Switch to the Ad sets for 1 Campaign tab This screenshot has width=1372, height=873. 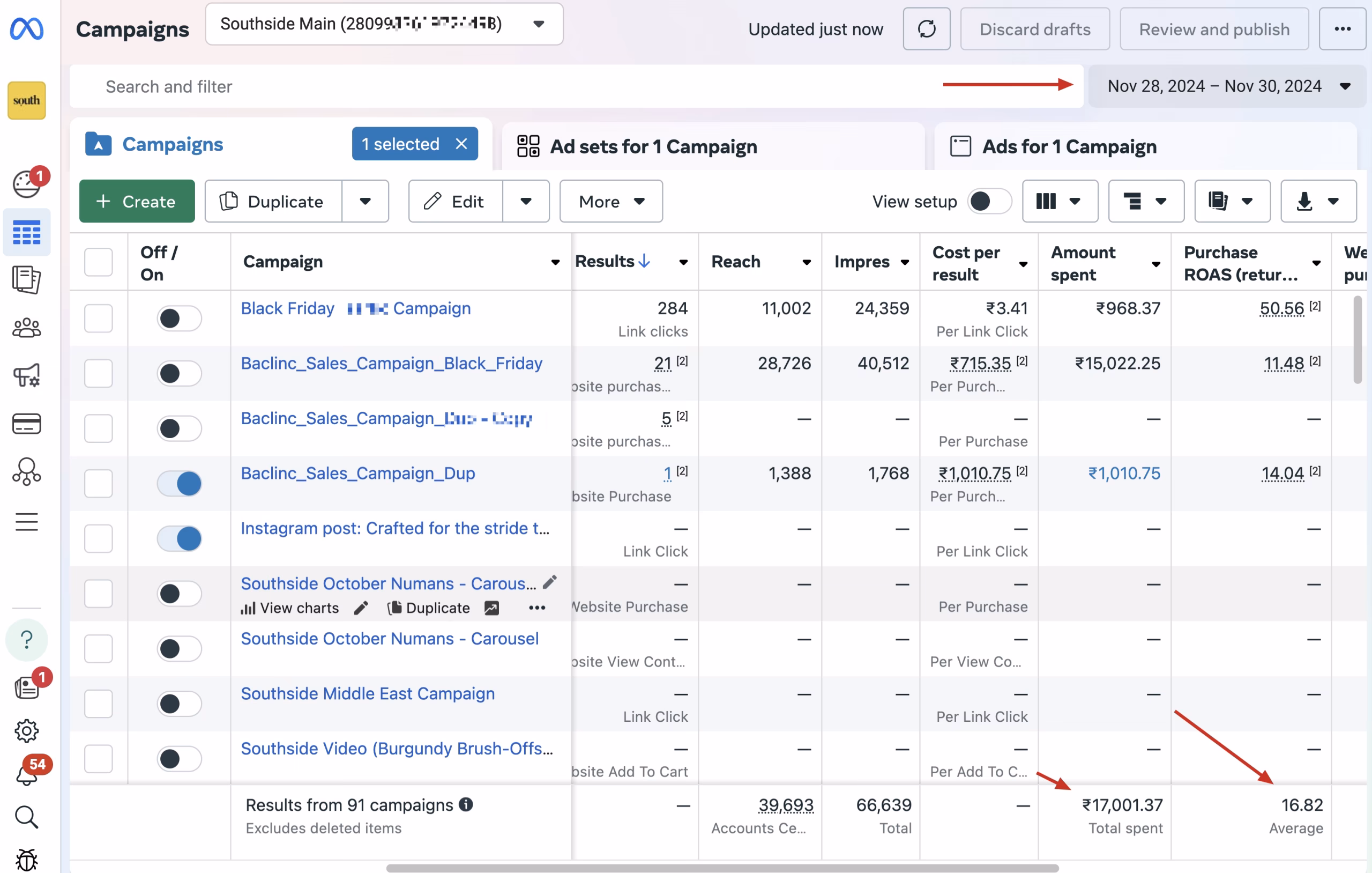click(653, 146)
